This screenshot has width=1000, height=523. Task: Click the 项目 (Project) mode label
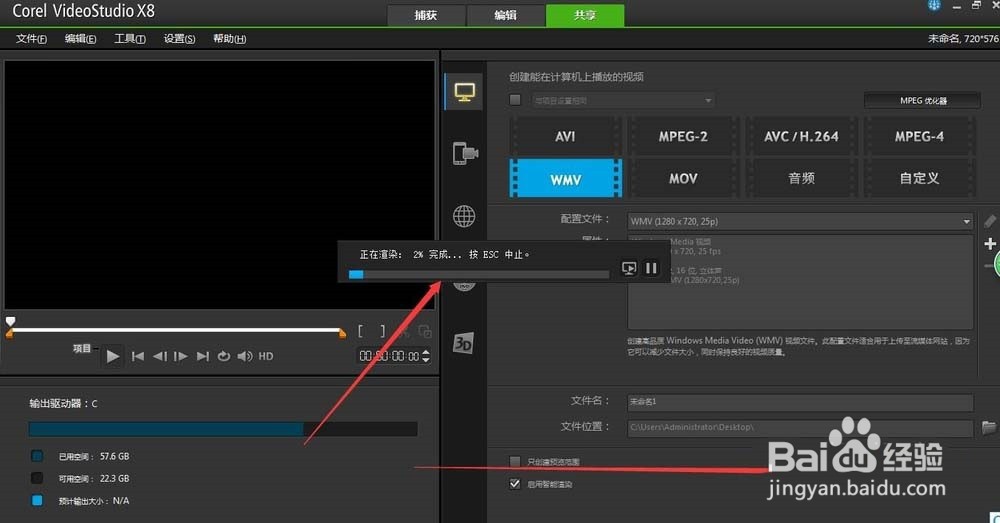[x=82, y=348]
